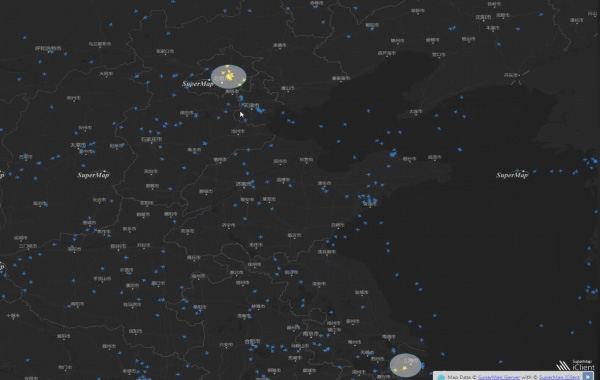The image size is (600, 380).
Task: Click the Datong city label
Action: [106, 74]
